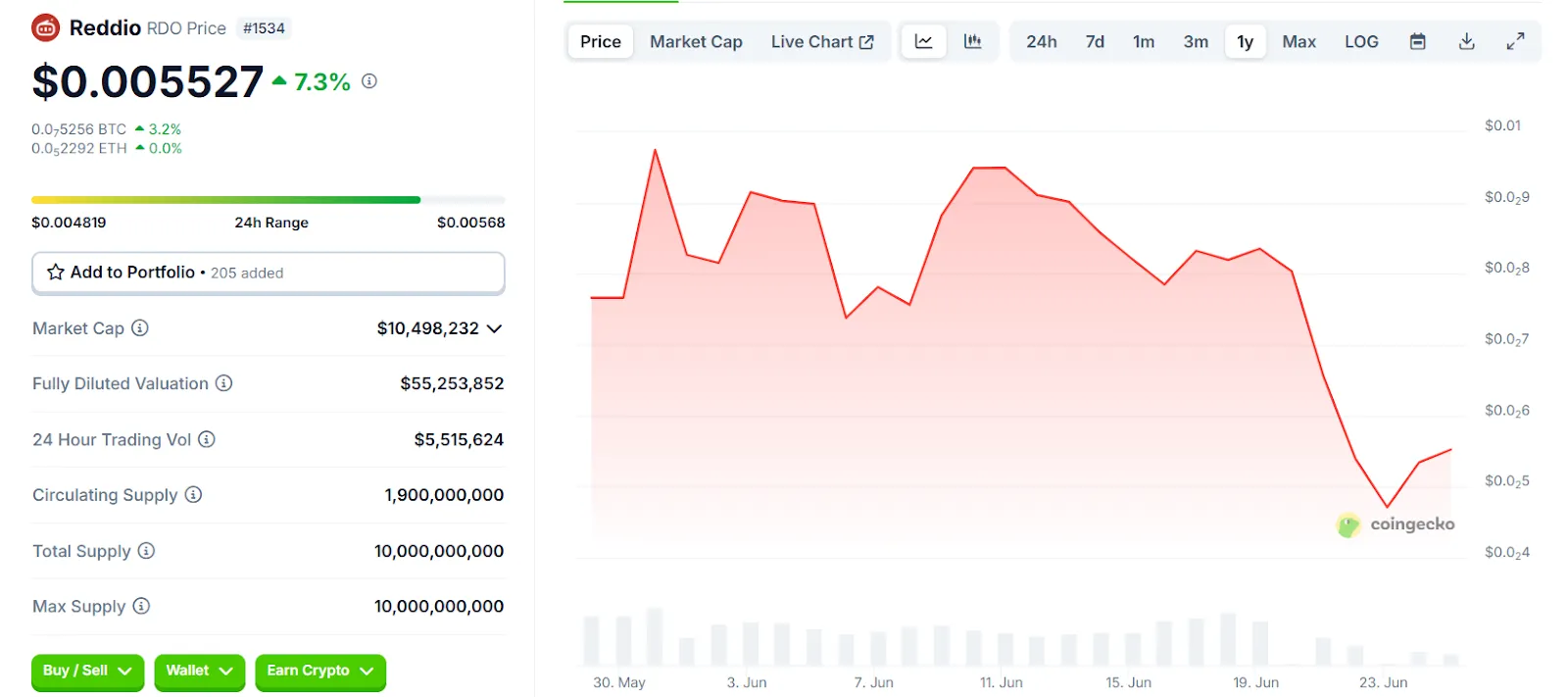Select the Max time range
Viewport: 1568px width, 697px height.
pyautogui.click(x=1298, y=41)
